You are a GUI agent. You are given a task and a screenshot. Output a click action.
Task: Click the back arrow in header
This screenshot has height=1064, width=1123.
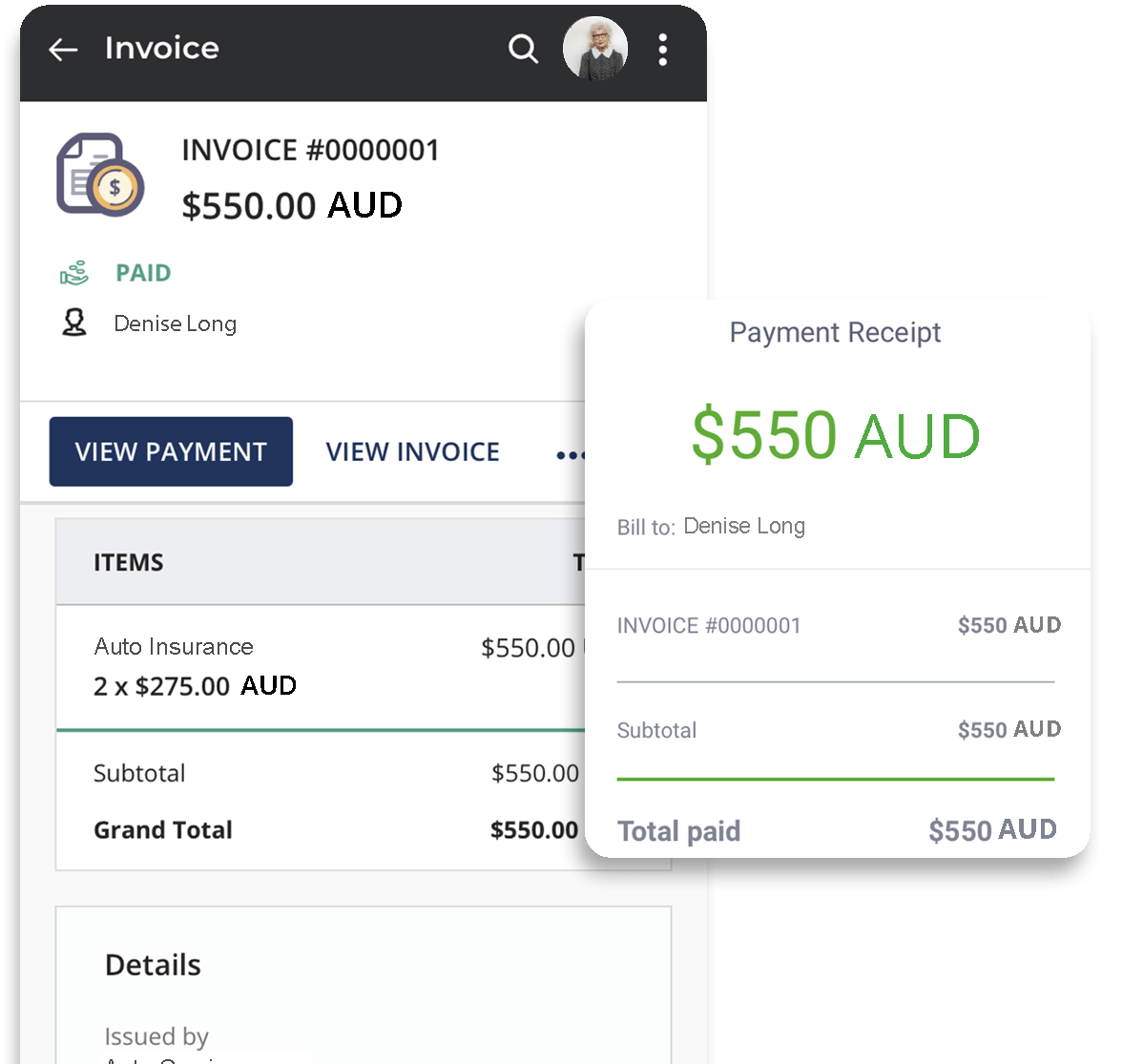[63, 50]
